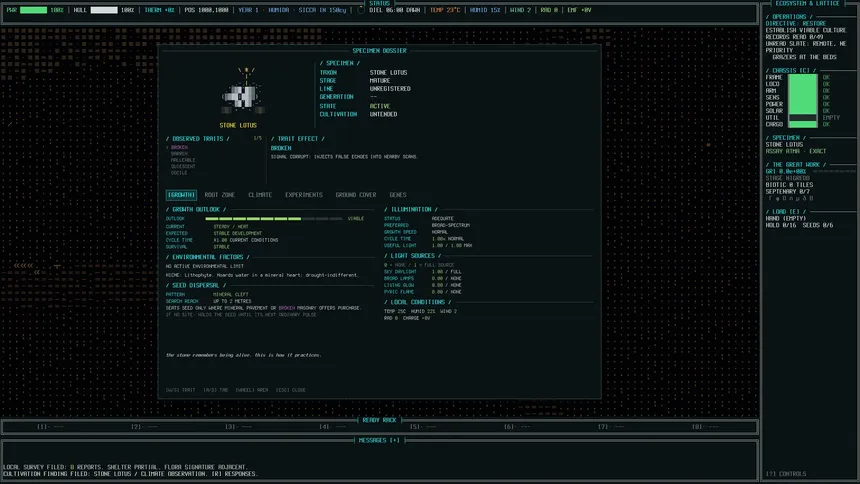Click "ASSAY ATMR · EXACT" in sidebar
Viewport: 860px width, 484px height.
click(x=796, y=151)
